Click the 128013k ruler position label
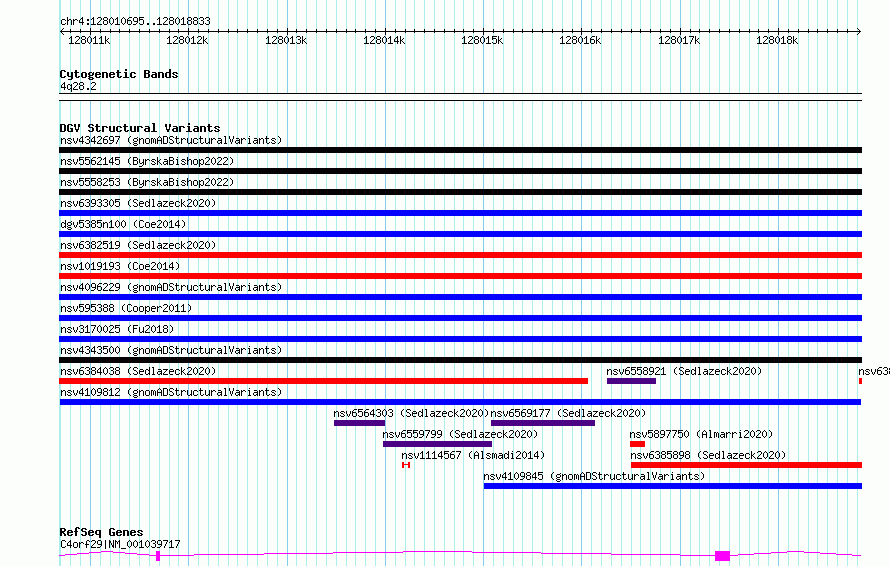The width and height of the screenshot is (890, 566). point(286,40)
